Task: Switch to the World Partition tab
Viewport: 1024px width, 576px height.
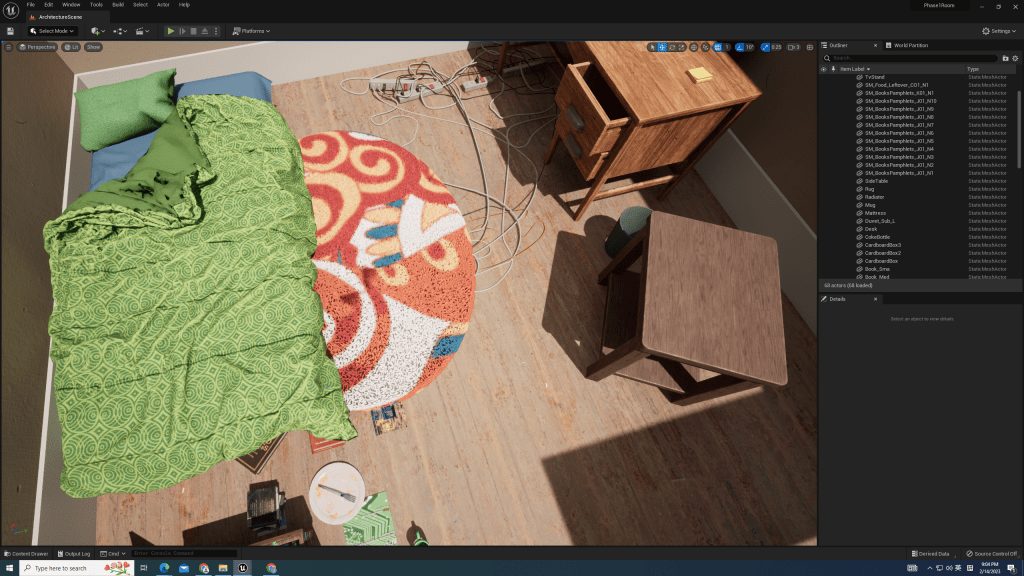Action: click(910, 45)
